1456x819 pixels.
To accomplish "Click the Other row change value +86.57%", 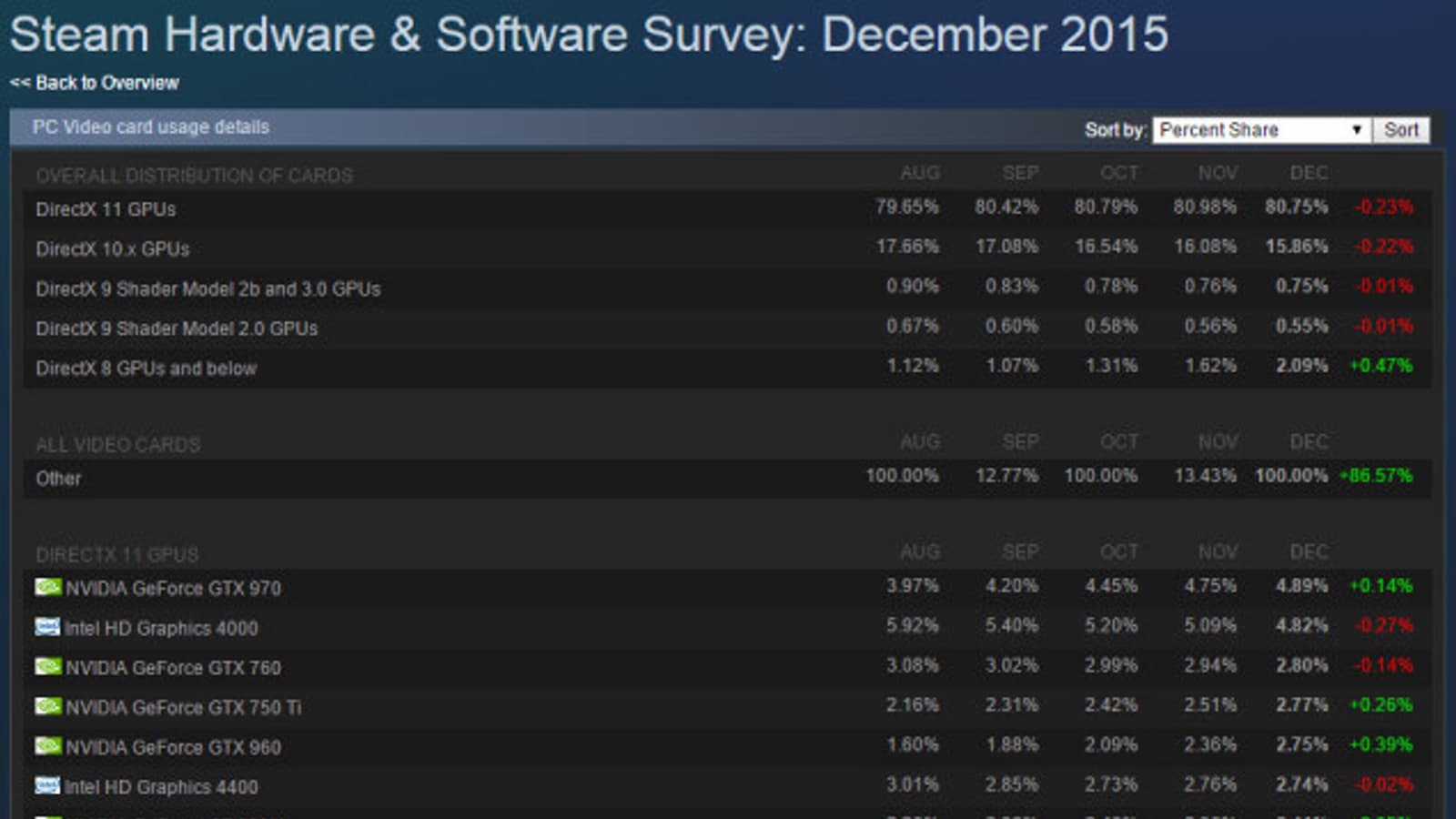I will [1376, 476].
